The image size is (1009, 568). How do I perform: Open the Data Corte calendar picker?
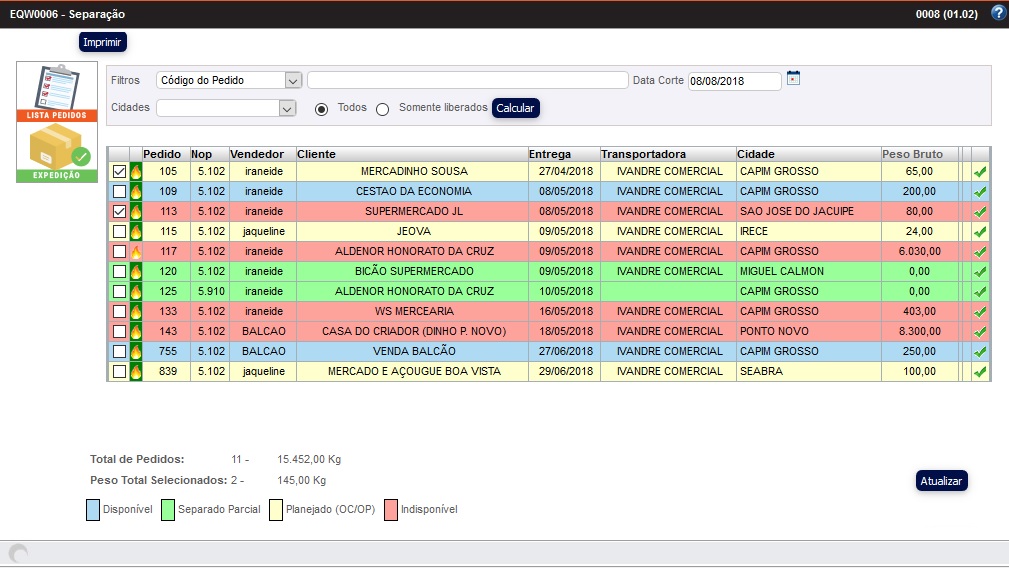793,78
